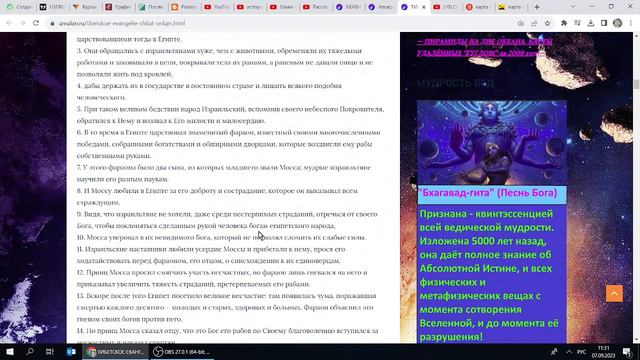Image resolution: width=640 pixels, height=360 pixels.
Task: Open Windows taskbar search
Action: click(30, 351)
